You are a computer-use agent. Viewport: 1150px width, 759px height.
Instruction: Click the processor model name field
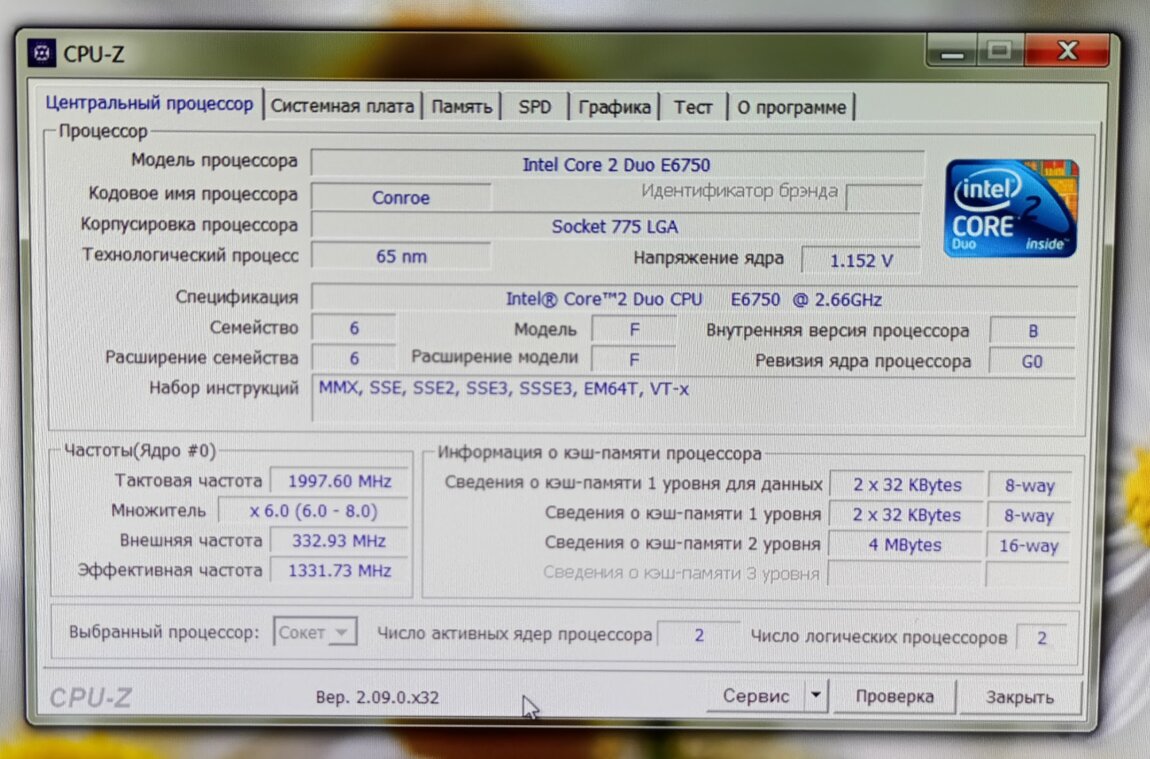616,165
